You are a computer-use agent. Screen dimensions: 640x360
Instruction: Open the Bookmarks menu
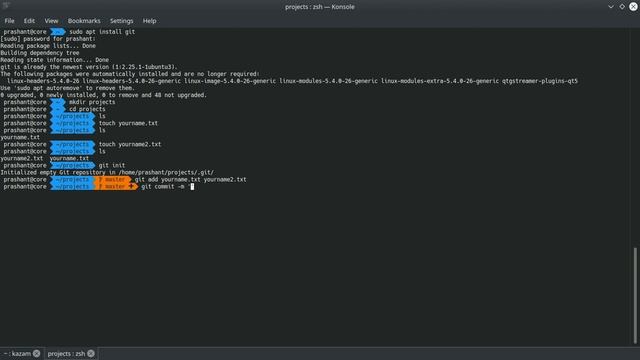[84, 21]
